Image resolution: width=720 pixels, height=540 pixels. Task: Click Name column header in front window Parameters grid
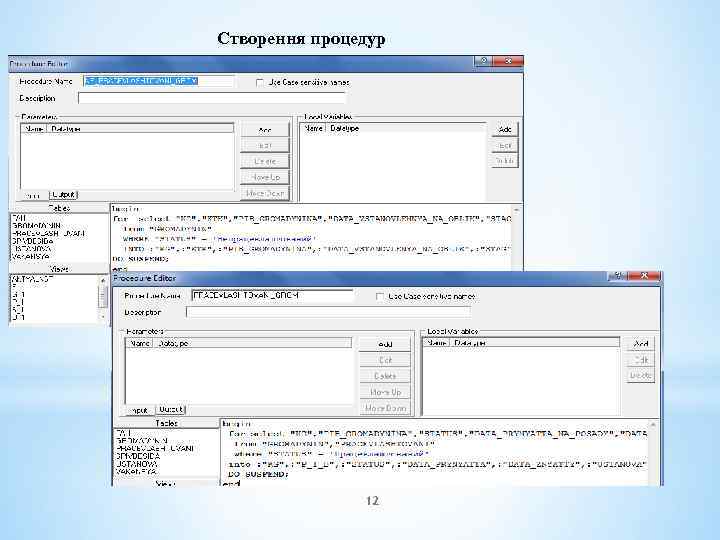(x=140, y=343)
